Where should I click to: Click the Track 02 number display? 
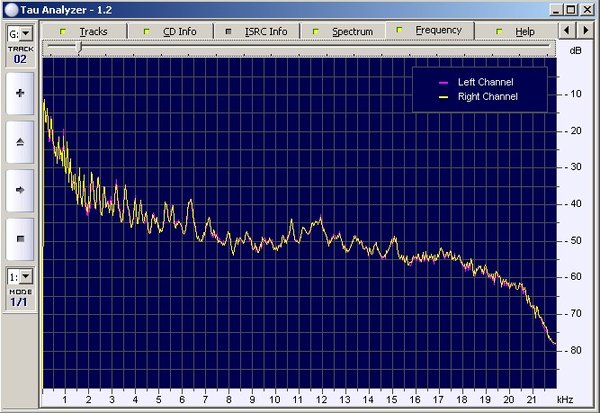(x=20, y=59)
